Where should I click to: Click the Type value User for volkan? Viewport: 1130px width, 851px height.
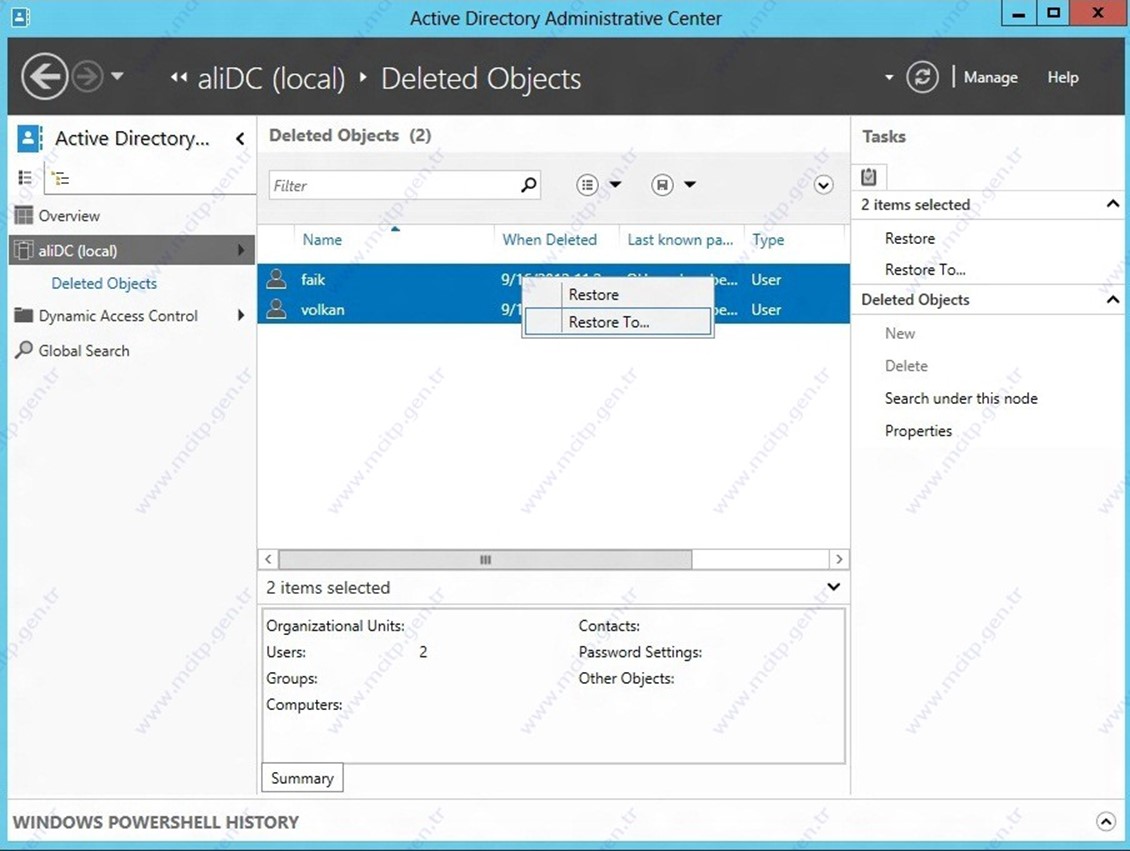click(766, 310)
